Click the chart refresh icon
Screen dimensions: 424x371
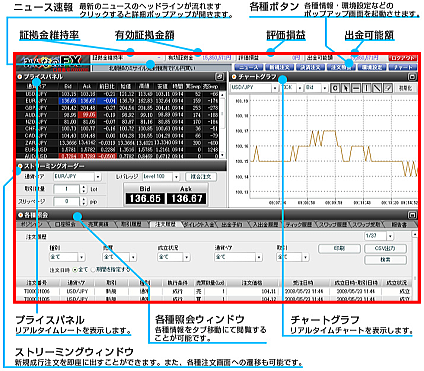pos(335,88)
